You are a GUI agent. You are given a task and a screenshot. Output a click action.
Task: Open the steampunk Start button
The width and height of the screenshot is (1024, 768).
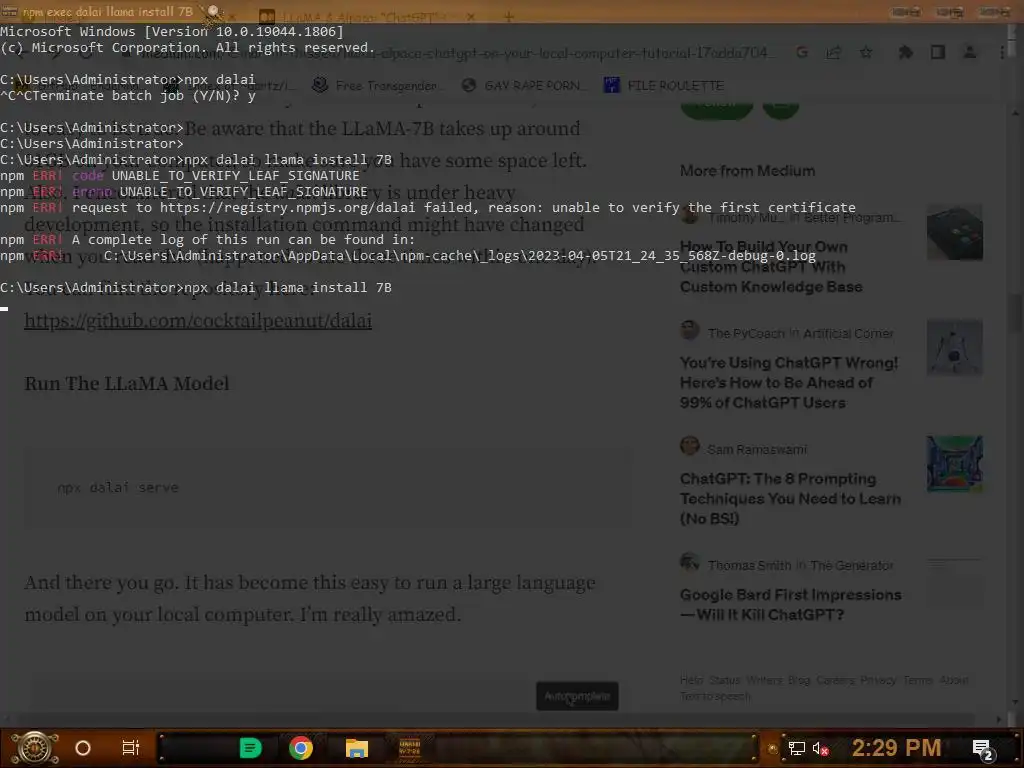tap(35, 748)
